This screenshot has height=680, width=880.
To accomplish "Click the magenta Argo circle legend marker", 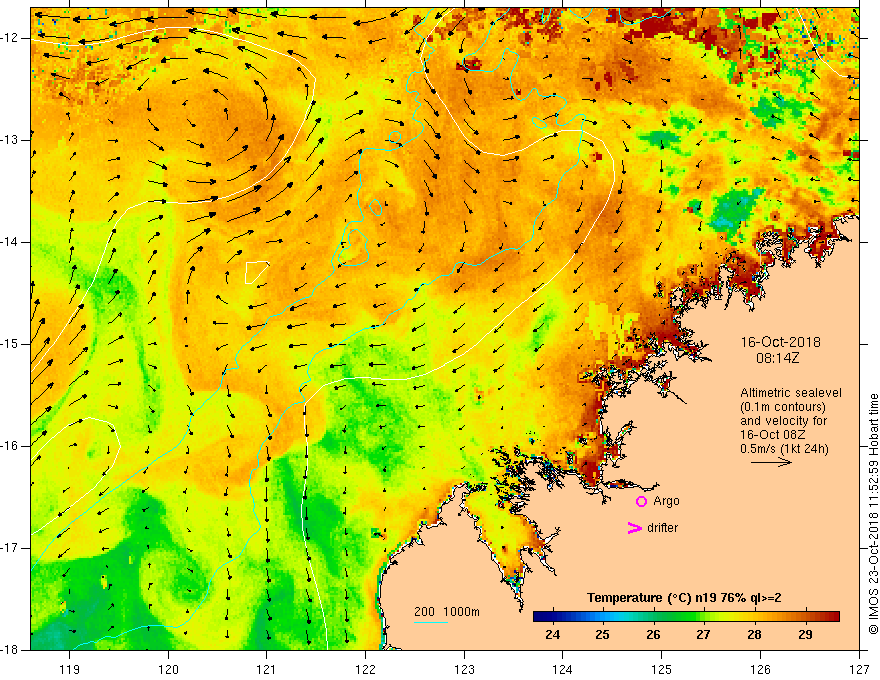I will tap(641, 502).
